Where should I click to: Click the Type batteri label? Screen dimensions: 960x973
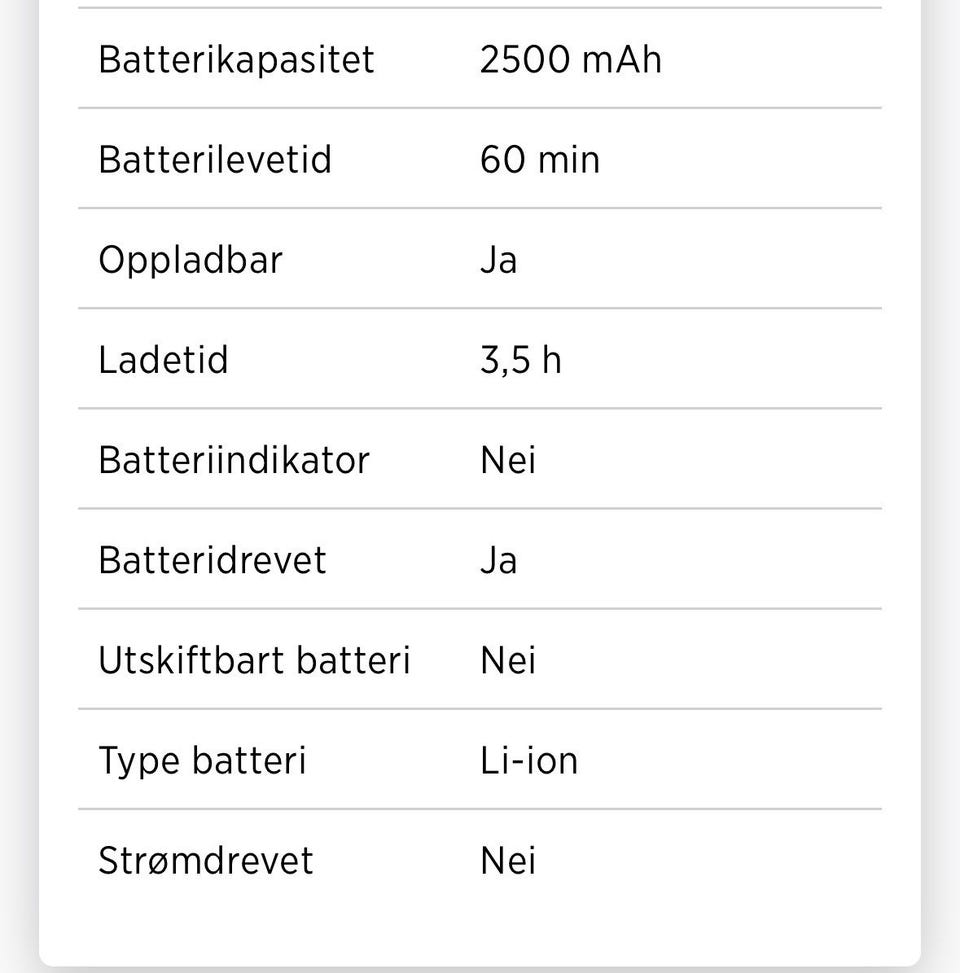(202, 761)
